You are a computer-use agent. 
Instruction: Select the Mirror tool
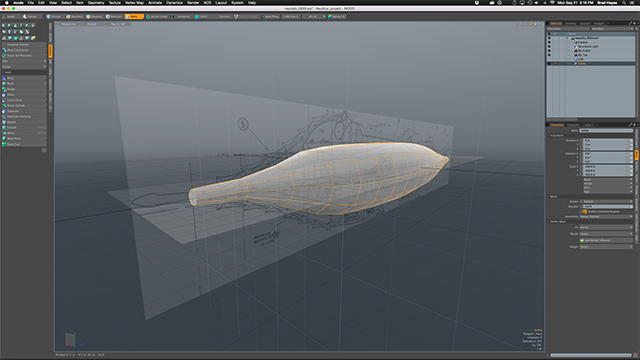(x=24, y=133)
